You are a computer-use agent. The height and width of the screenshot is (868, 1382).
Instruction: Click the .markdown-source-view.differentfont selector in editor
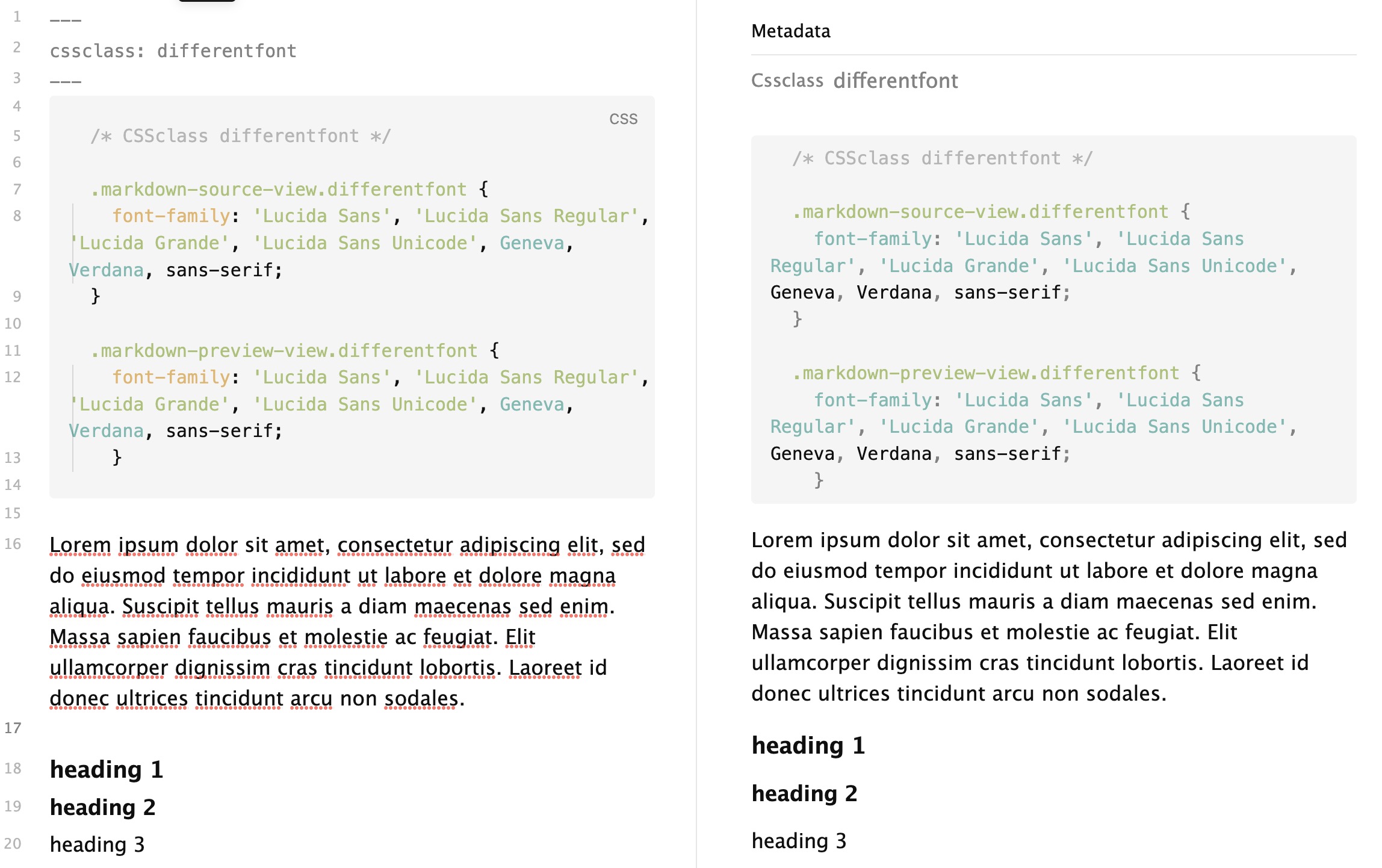click(x=278, y=190)
